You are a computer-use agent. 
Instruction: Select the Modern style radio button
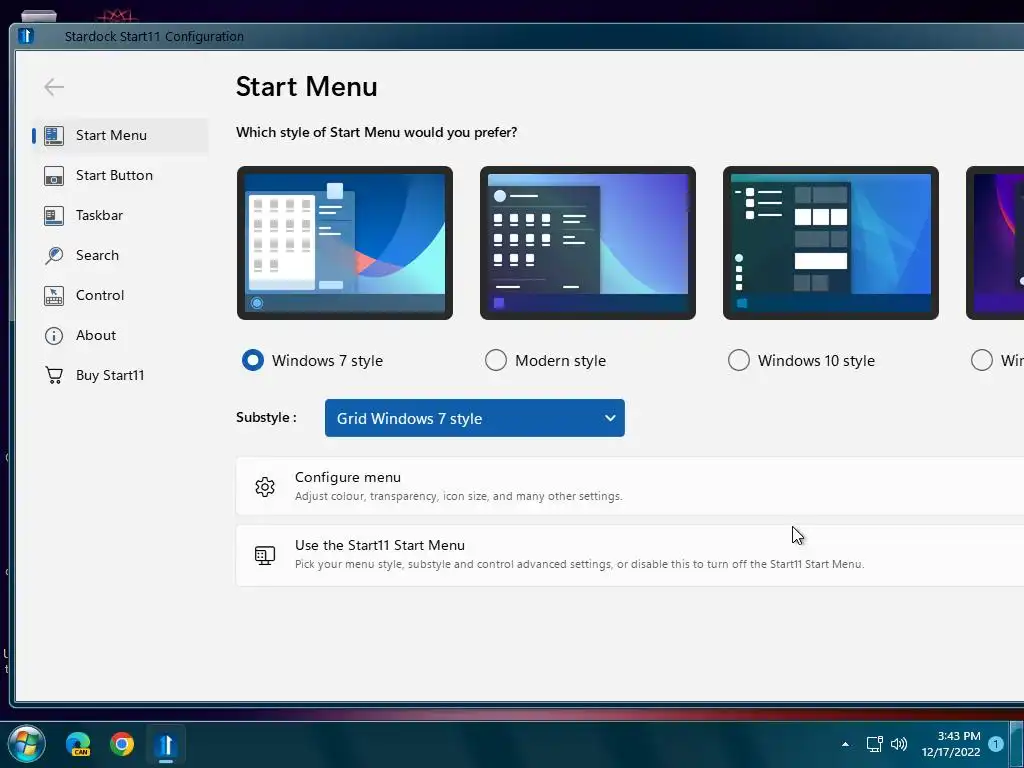pos(496,360)
